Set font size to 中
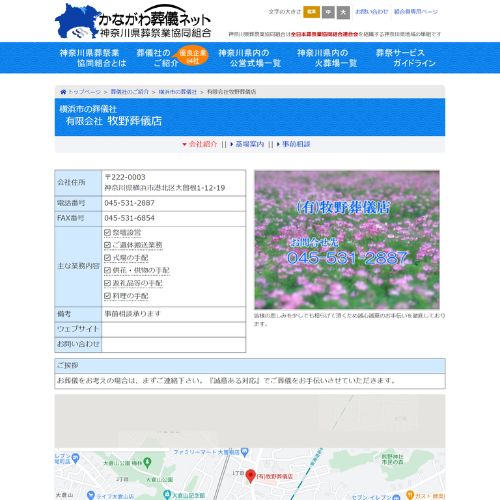The height and width of the screenshot is (500, 500). [328, 12]
